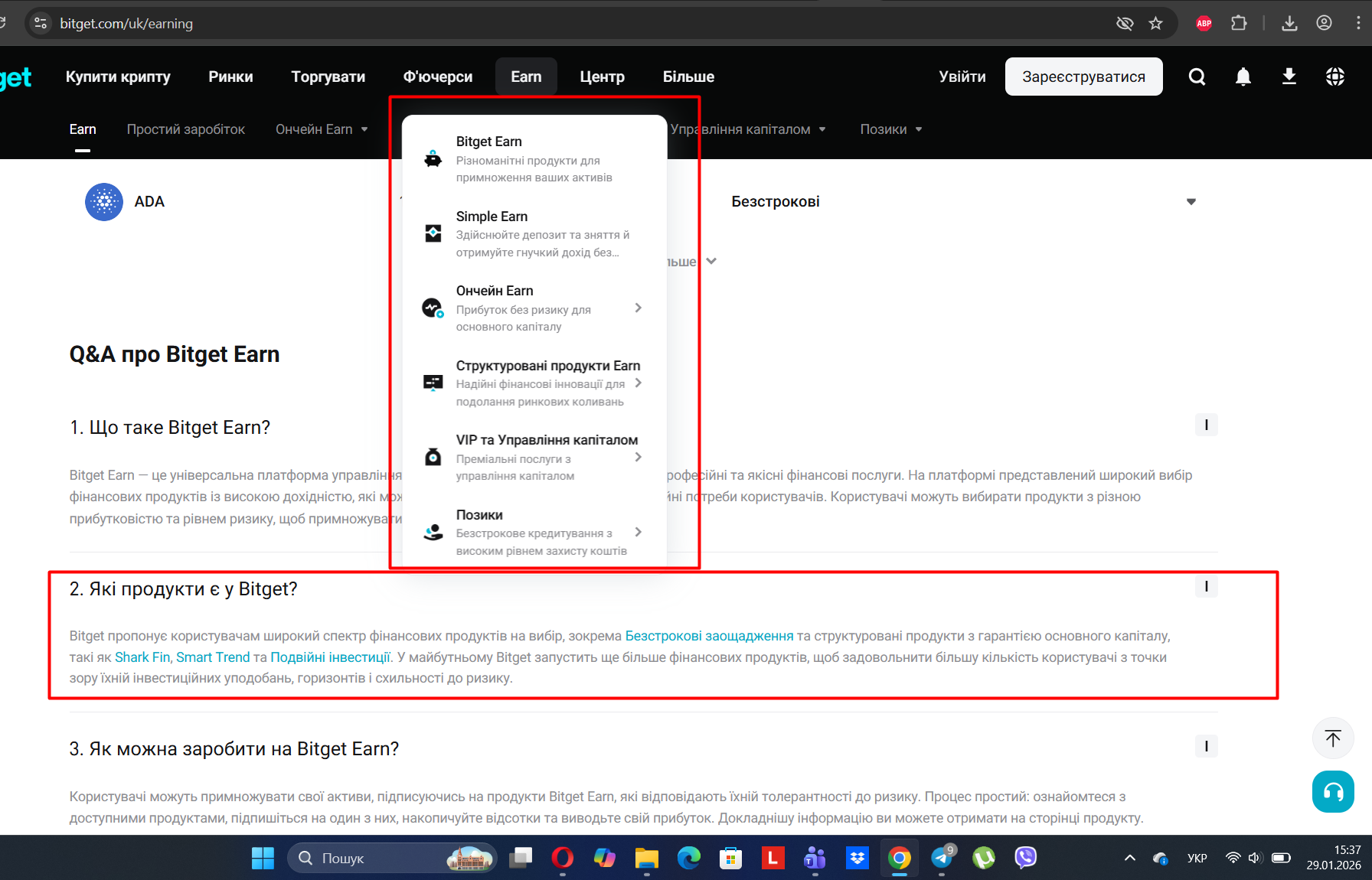
Task: Click the Windows taskbar search box
Action: (392, 858)
